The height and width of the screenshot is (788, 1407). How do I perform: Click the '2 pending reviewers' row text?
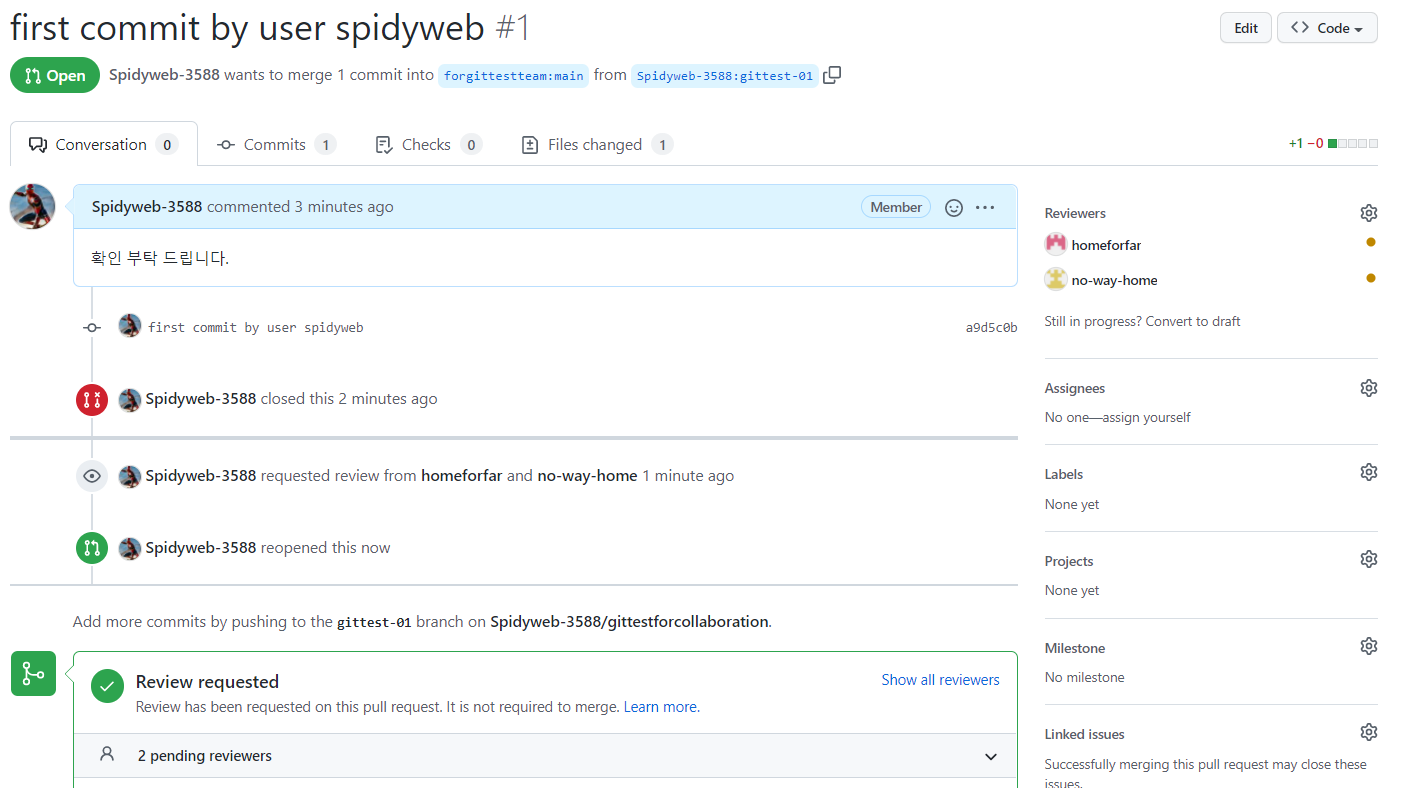tap(205, 756)
